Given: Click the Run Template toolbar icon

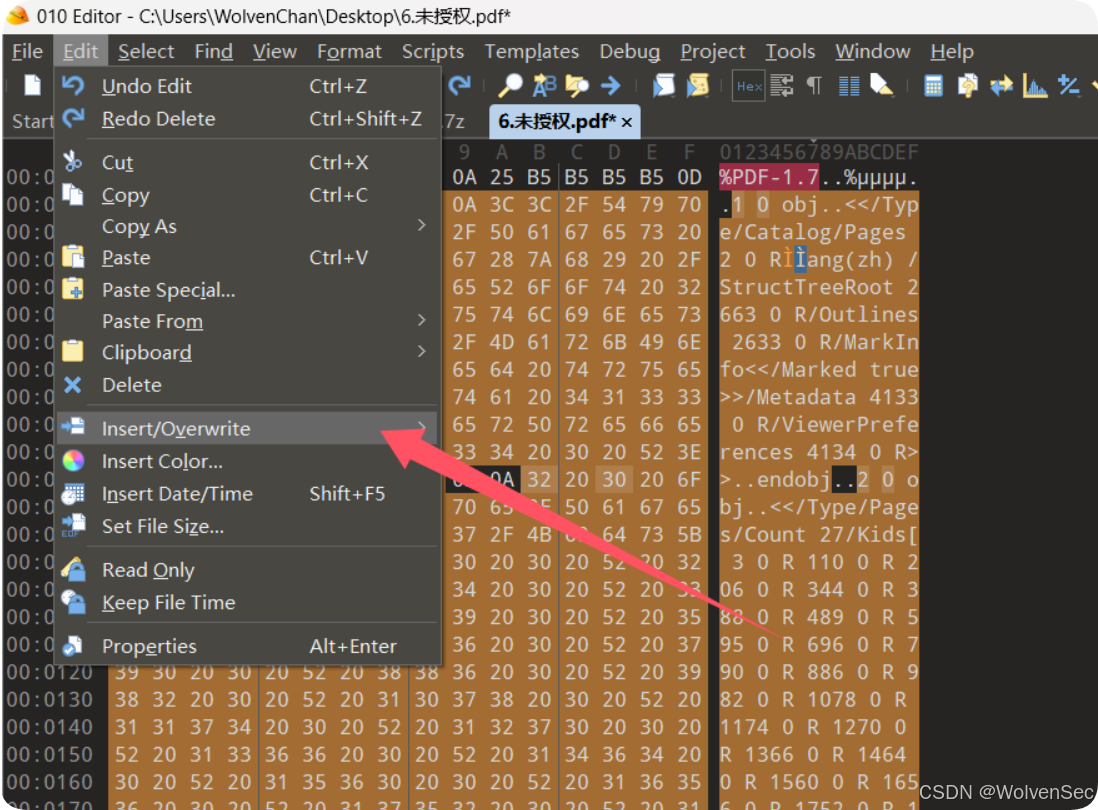Looking at the screenshot, I should point(697,85).
